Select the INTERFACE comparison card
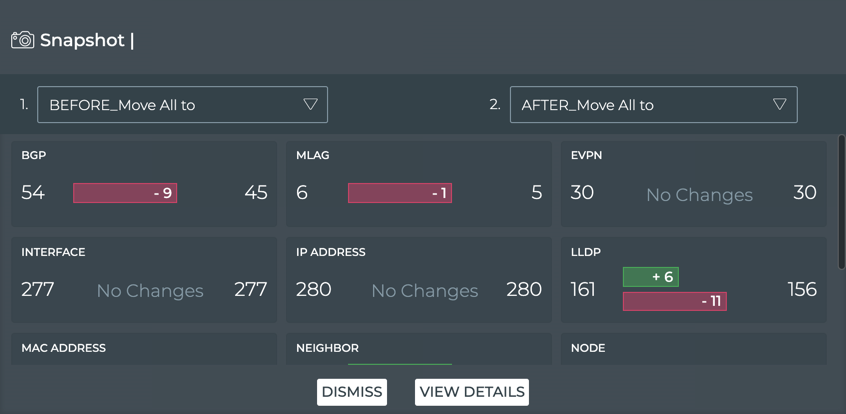 pos(144,280)
